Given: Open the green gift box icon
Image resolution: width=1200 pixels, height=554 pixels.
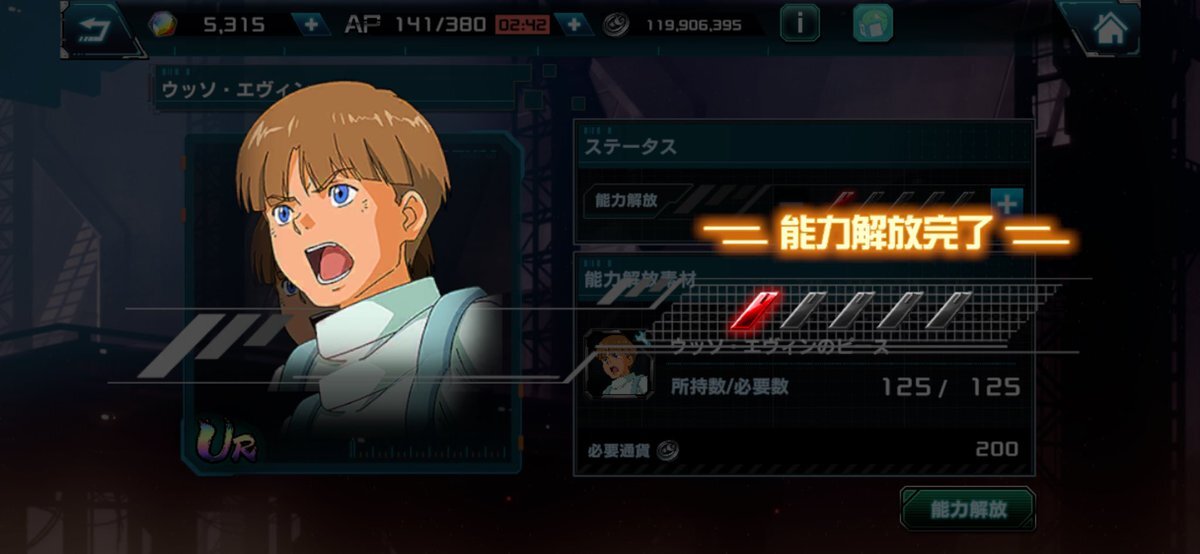Looking at the screenshot, I should (x=873, y=23).
